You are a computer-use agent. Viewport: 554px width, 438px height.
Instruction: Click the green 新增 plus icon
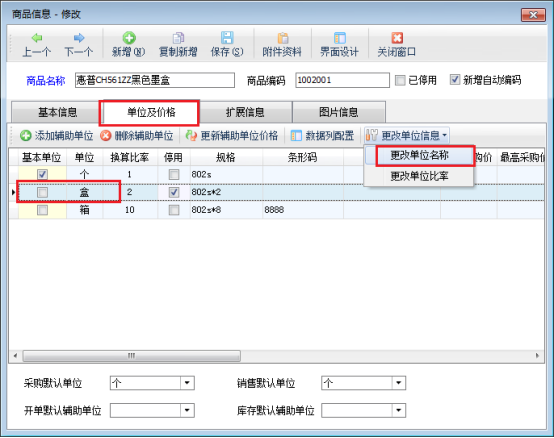coord(129,38)
